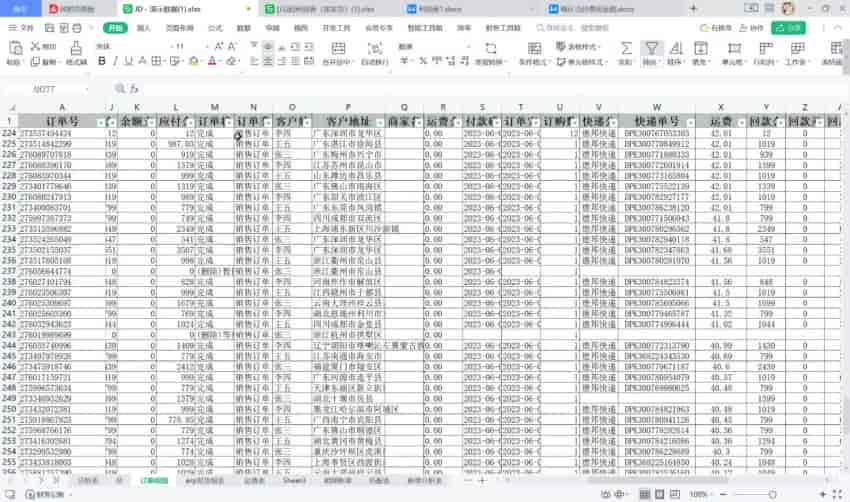Screen dimensions: 850x502
Task: Toggle underline text formatting
Action: click(x=128, y=62)
